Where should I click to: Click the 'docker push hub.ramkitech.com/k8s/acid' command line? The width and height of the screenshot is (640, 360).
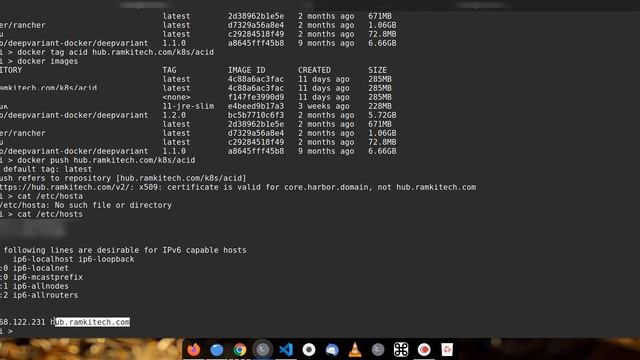pyautogui.click(x=106, y=160)
